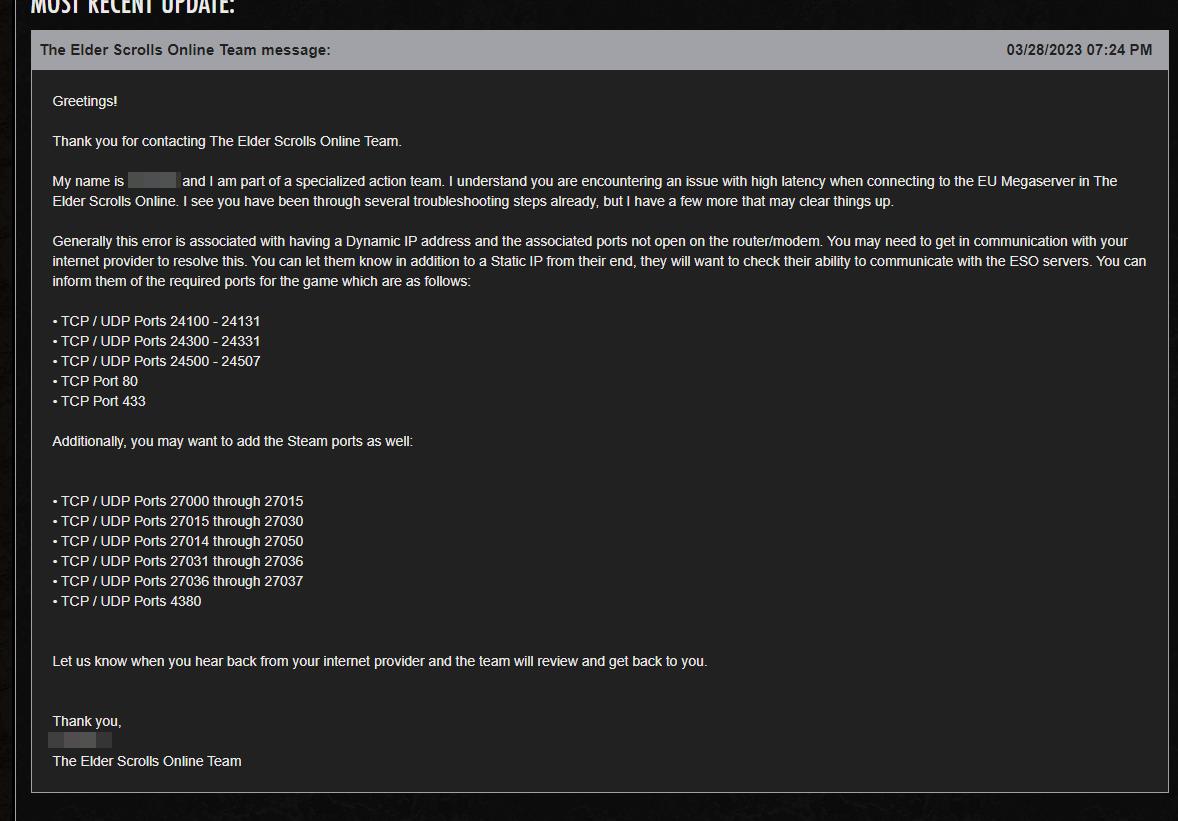Click the 'Ports 27036 through 27037' line
Viewport: 1178px width, 821px height.
tap(178, 581)
